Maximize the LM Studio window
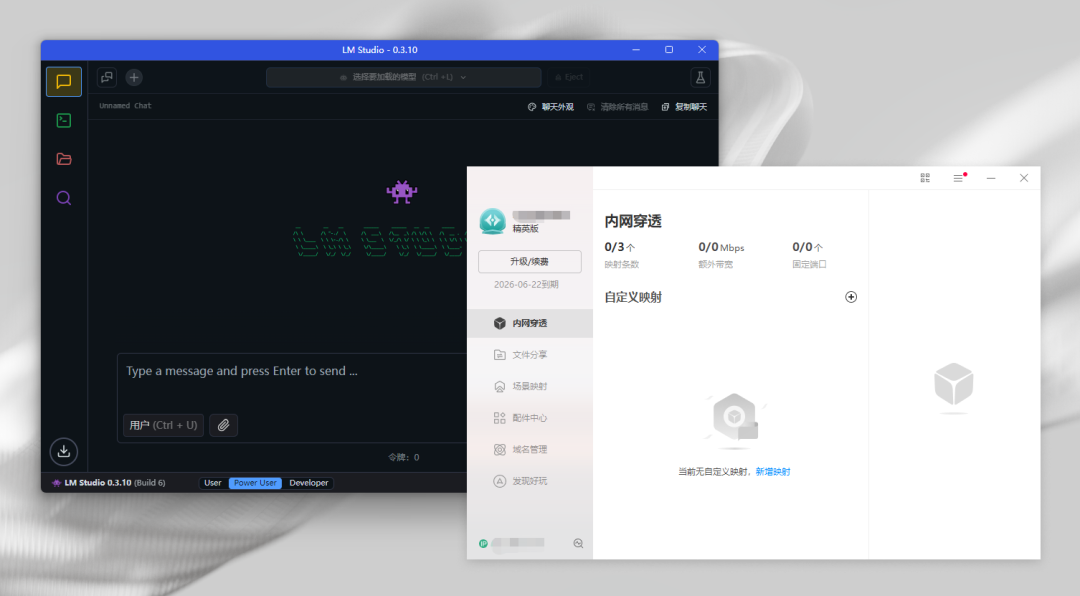1080x596 pixels. click(669, 50)
